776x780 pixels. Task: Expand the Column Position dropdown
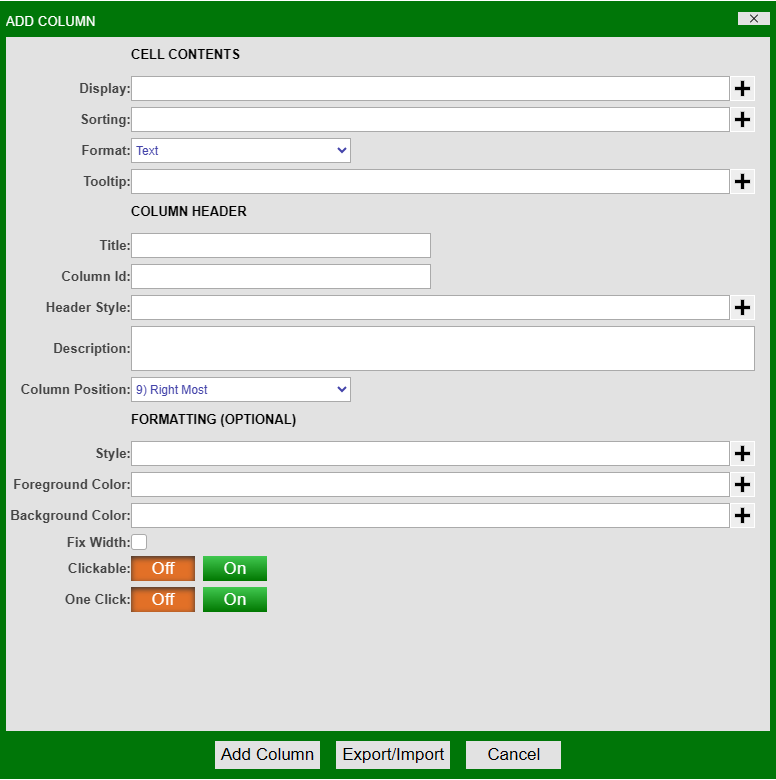pos(241,390)
